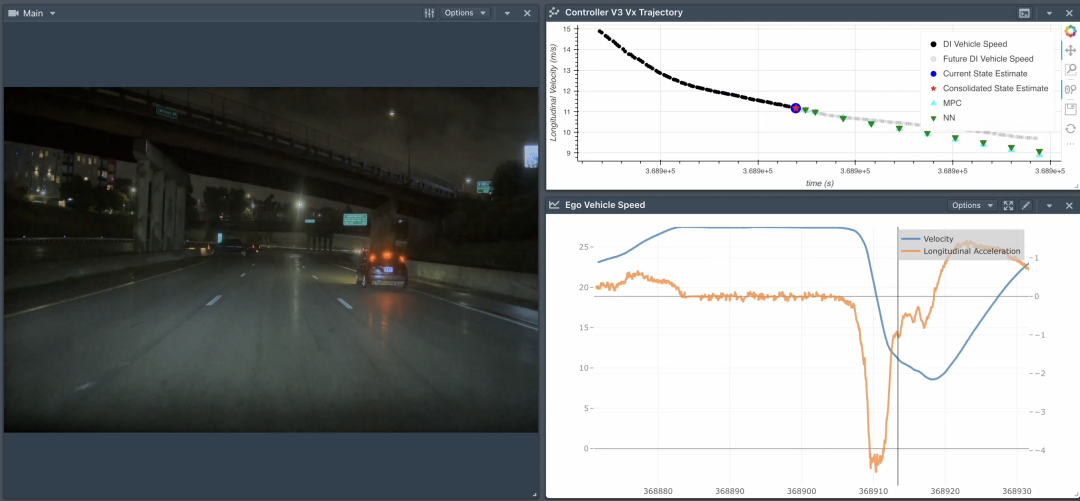
Task: Open Options dropdown in Ego Vehicle Speed panel
Action: click(x=972, y=205)
